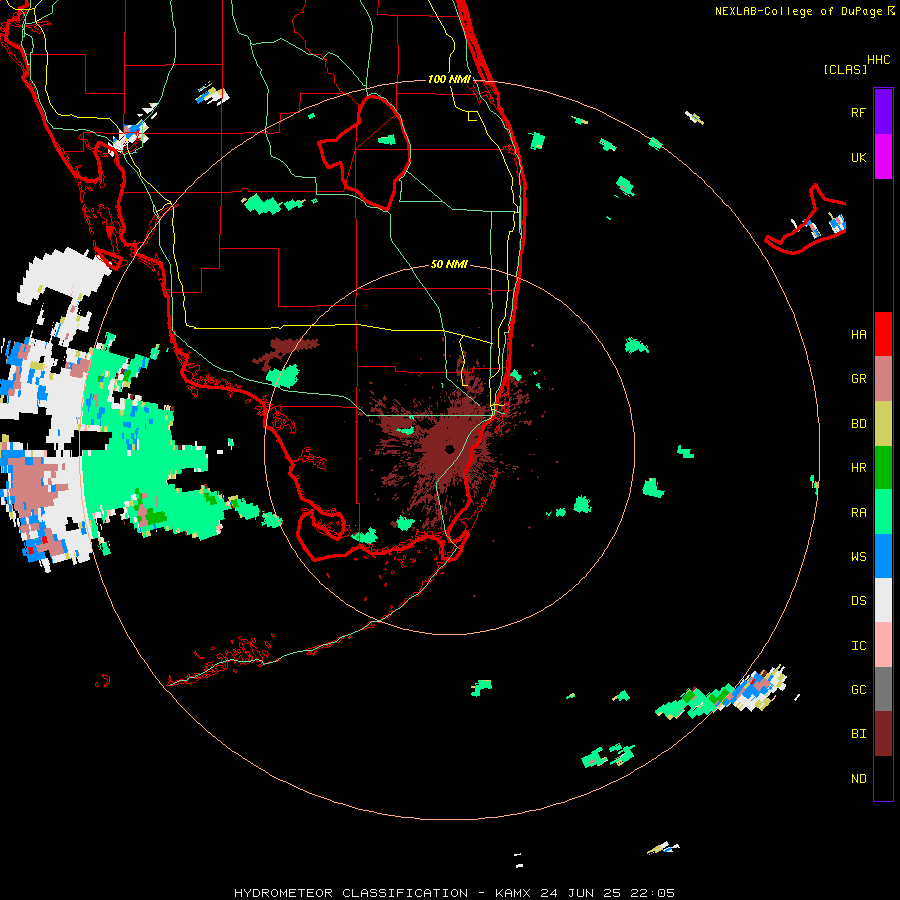Click the 50 NMI range ring label
Viewport: 900px width, 900px height.
point(449,264)
